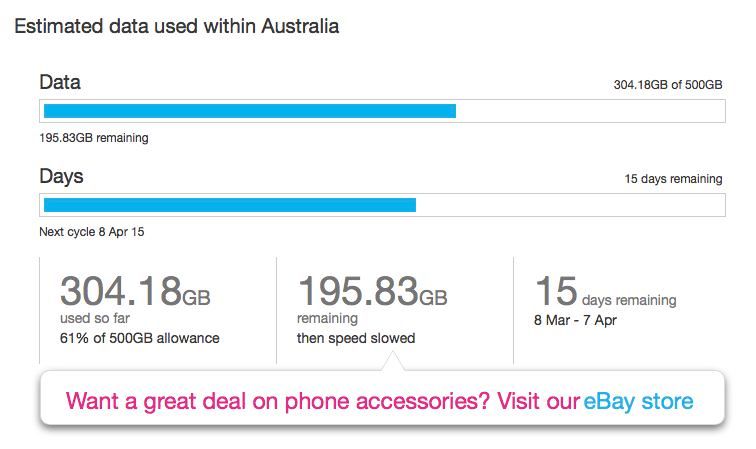Click the pink "Want a great deal" promo text
Image resolution: width=756 pixels, height=449 pixels.
(322, 402)
